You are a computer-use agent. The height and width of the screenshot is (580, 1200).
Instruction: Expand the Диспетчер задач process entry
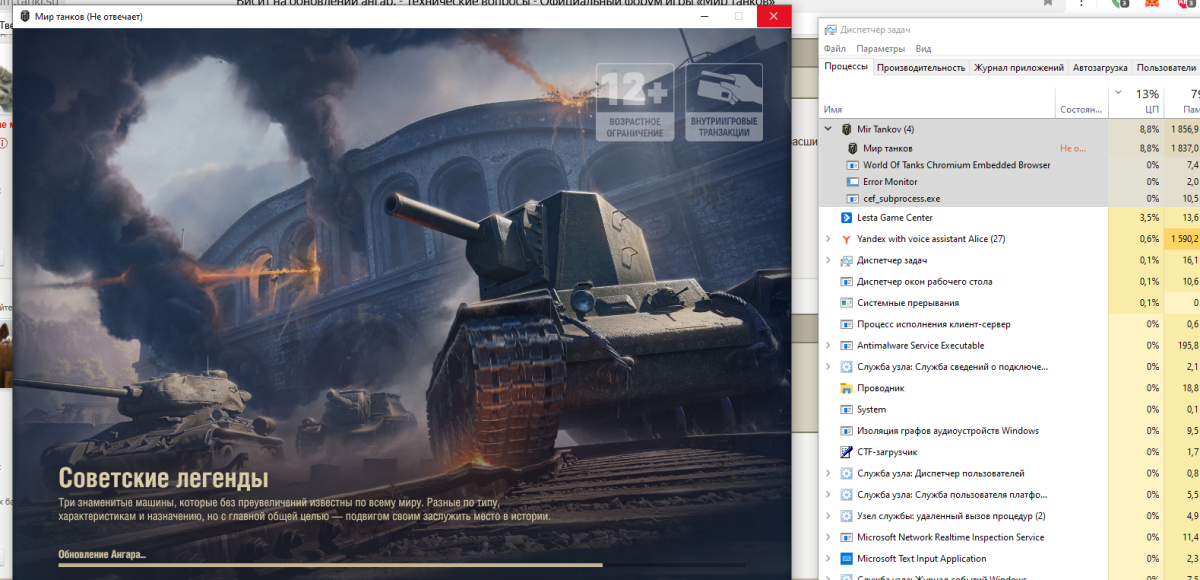tap(827, 260)
